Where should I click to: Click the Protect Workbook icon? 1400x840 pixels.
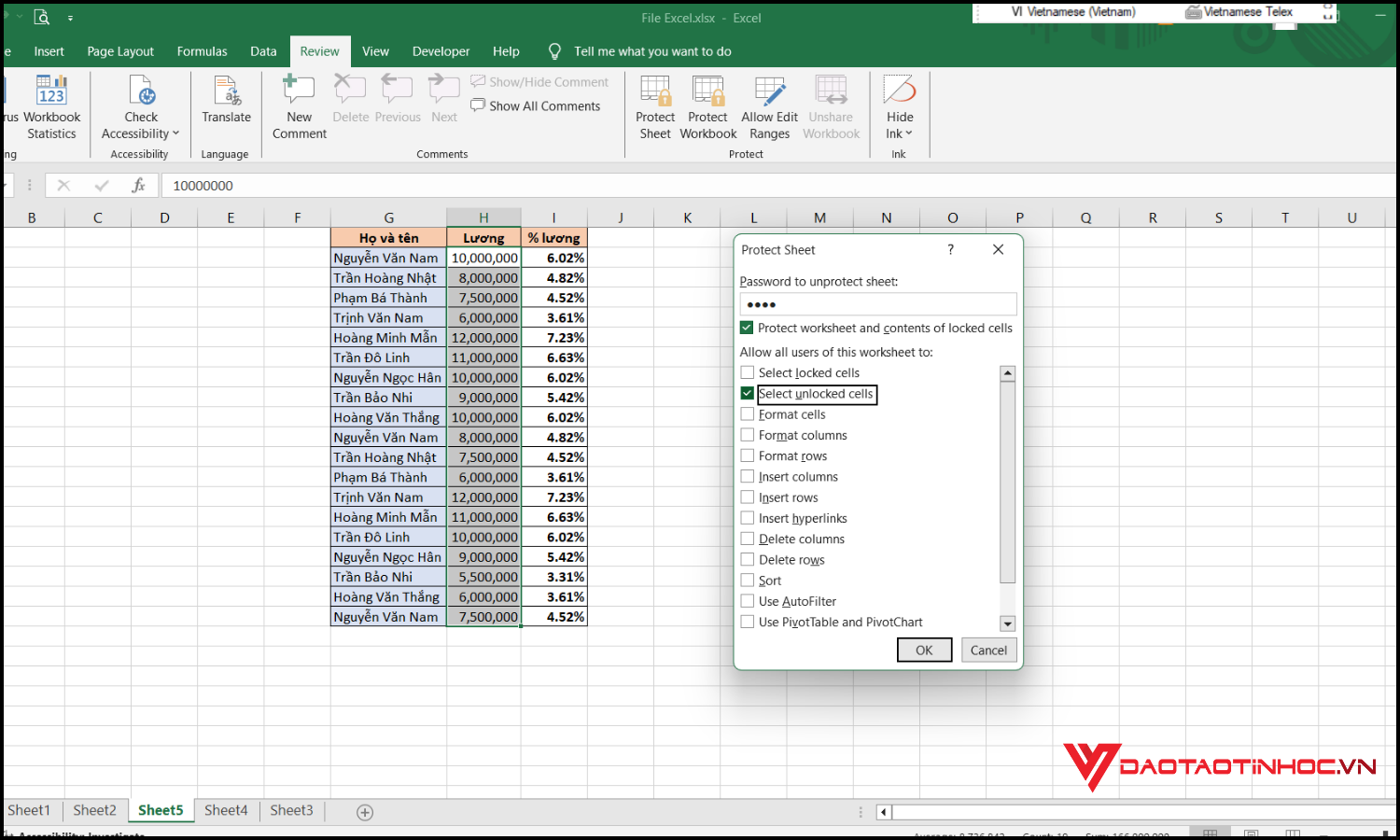coord(708,91)
